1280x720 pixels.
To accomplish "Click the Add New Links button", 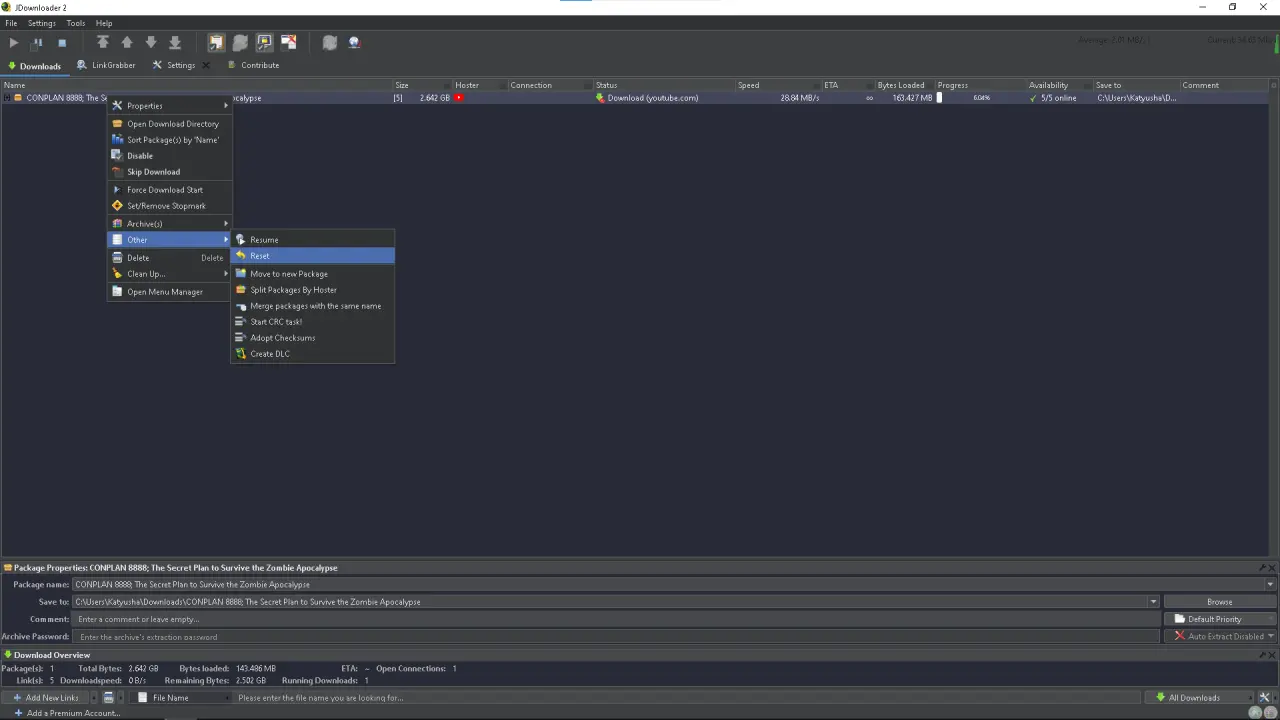I will tap(46, 697).
